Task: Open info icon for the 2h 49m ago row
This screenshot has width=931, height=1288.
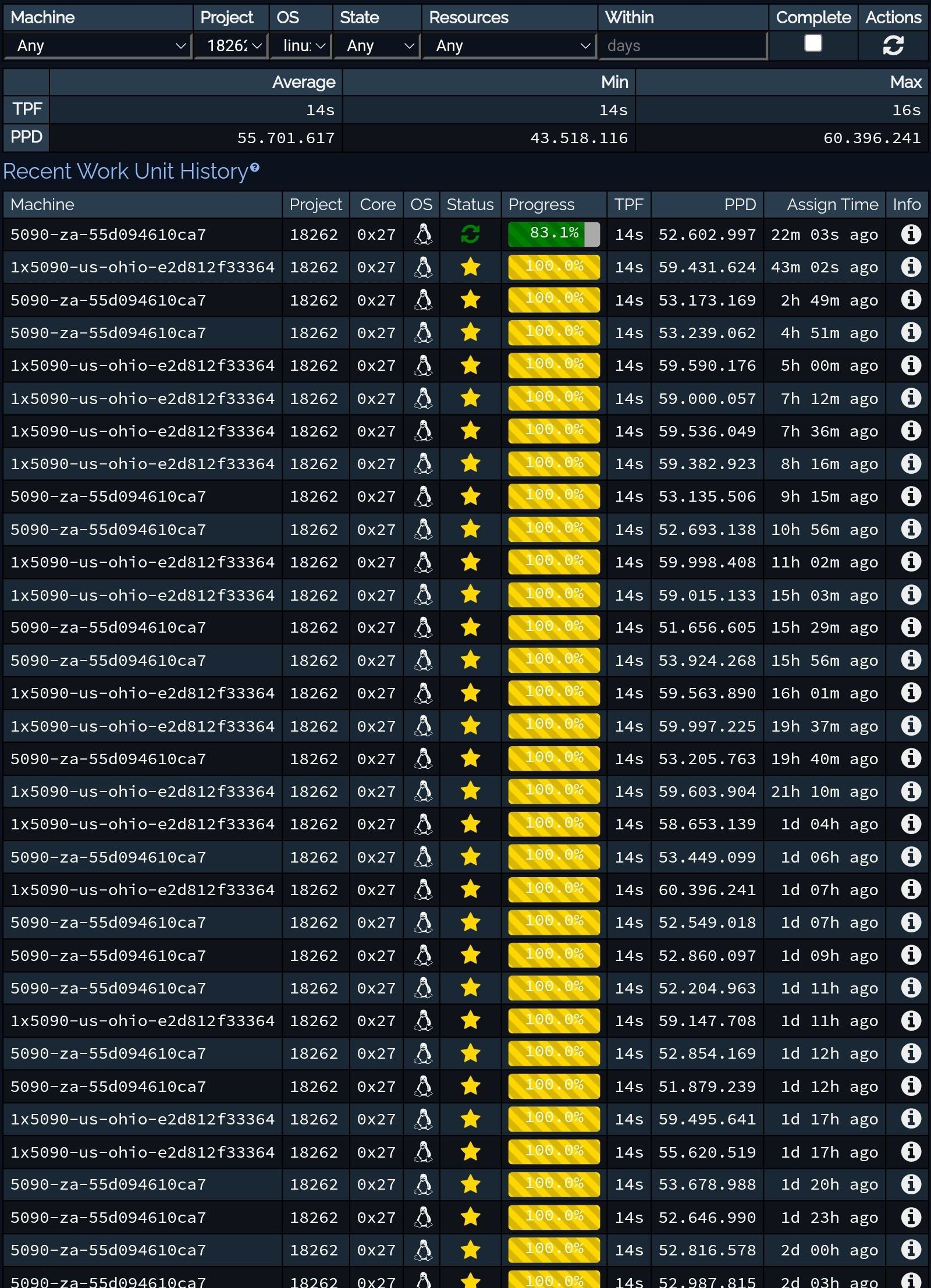Action: coord(911,300)
